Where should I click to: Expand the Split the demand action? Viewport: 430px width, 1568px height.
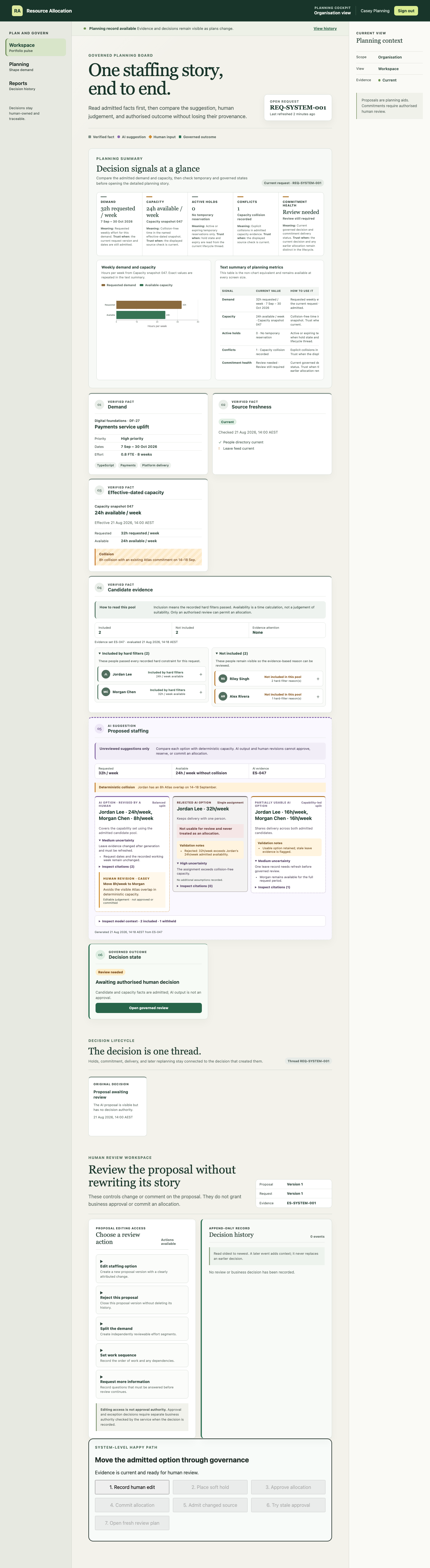142,1328
